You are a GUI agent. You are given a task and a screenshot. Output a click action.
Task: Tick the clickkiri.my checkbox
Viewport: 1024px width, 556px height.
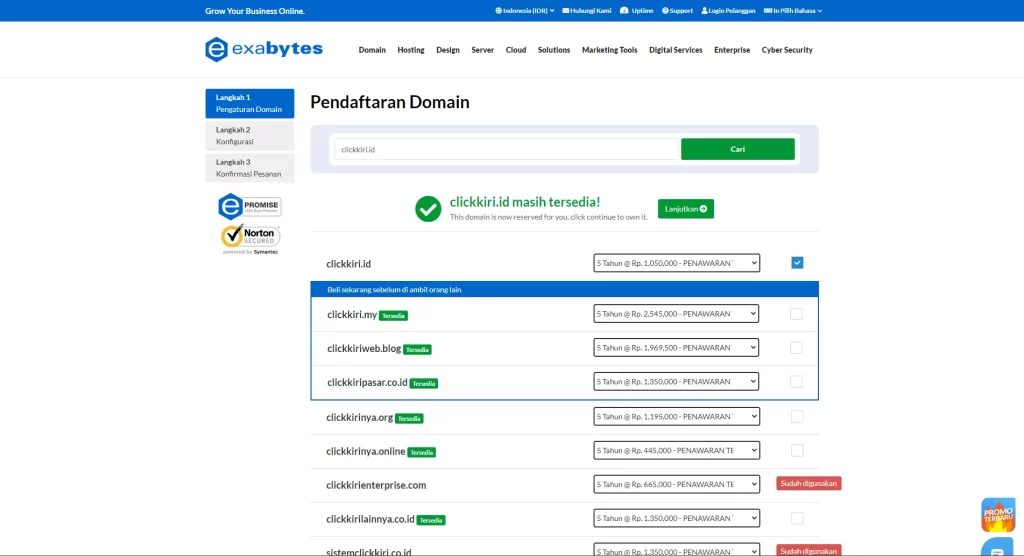pyautogui.click(x=796, y=314)
